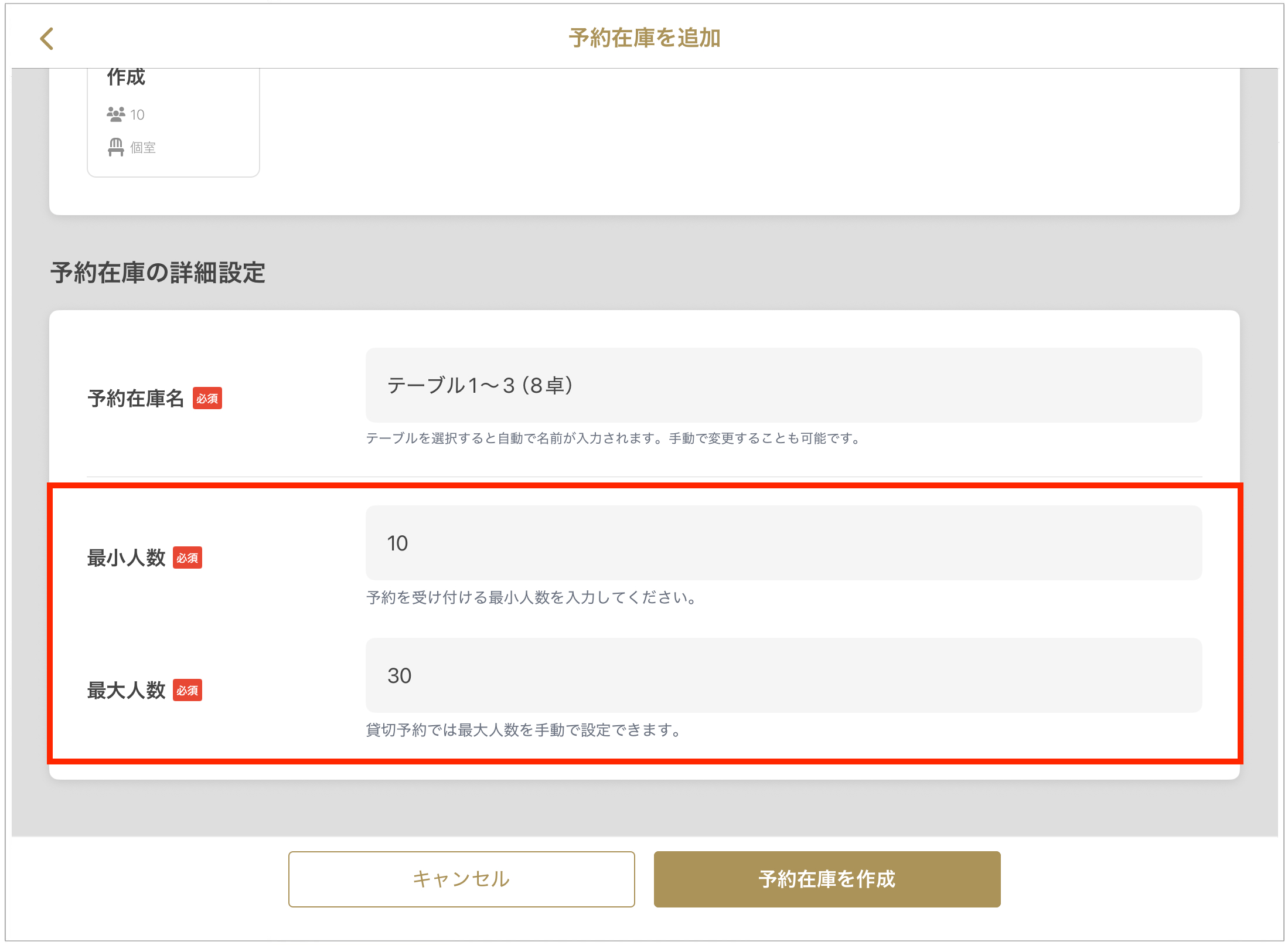1288x945 pixels.
Task: Click helper text about automatic table name entry
Action: pyautogui.click(x=614, y=438)
